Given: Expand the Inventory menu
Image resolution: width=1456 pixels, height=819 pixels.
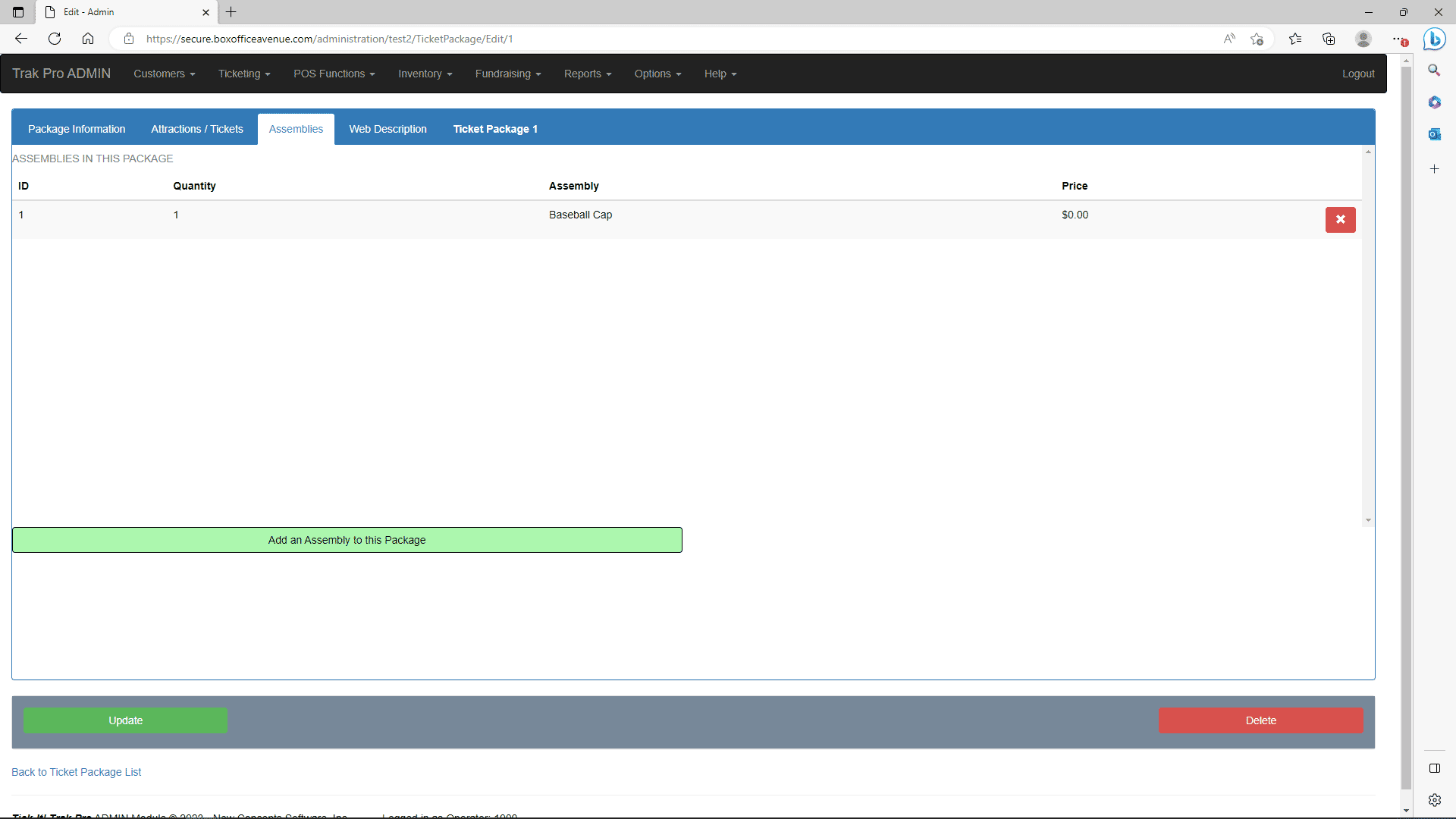Looking at the screenshot, I should point(425,74).
